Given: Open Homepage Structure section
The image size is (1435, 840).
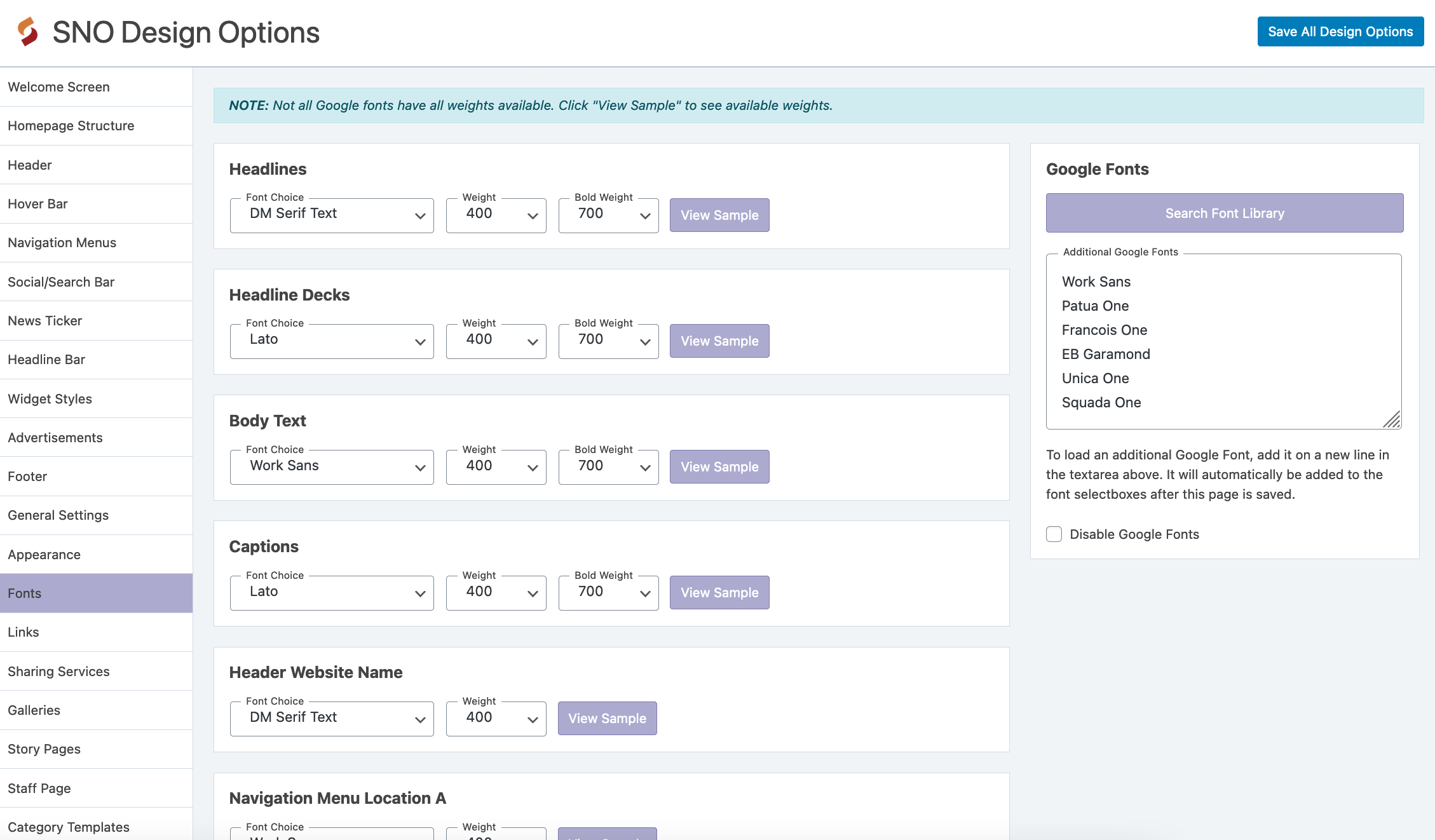Looking at the screenshot, I should (96, 126).
